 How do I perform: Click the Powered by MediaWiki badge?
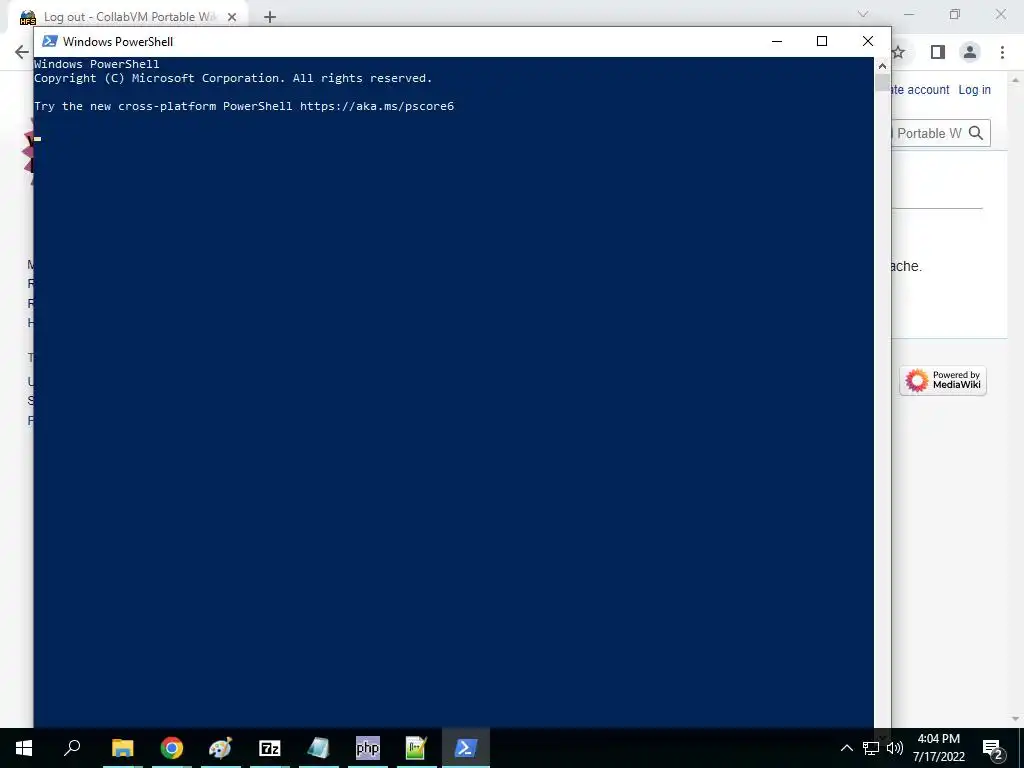[943, 380]
